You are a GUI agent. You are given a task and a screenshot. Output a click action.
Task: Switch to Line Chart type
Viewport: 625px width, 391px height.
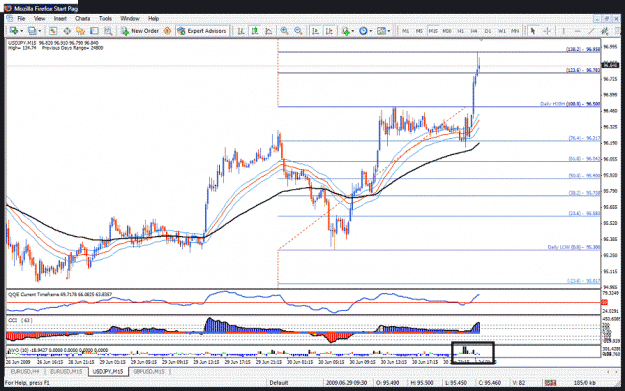269,31
